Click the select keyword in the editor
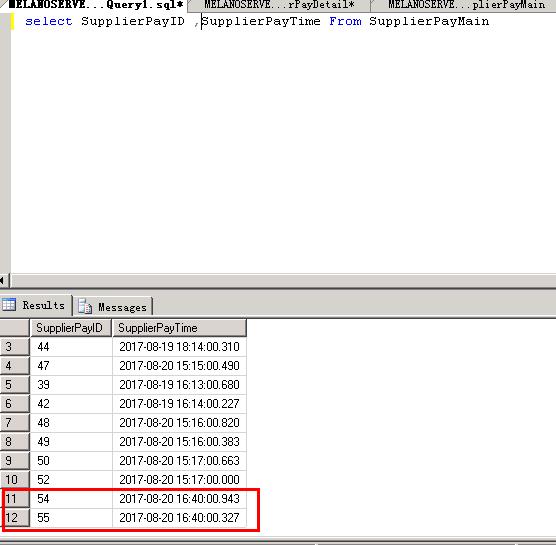 49,21
